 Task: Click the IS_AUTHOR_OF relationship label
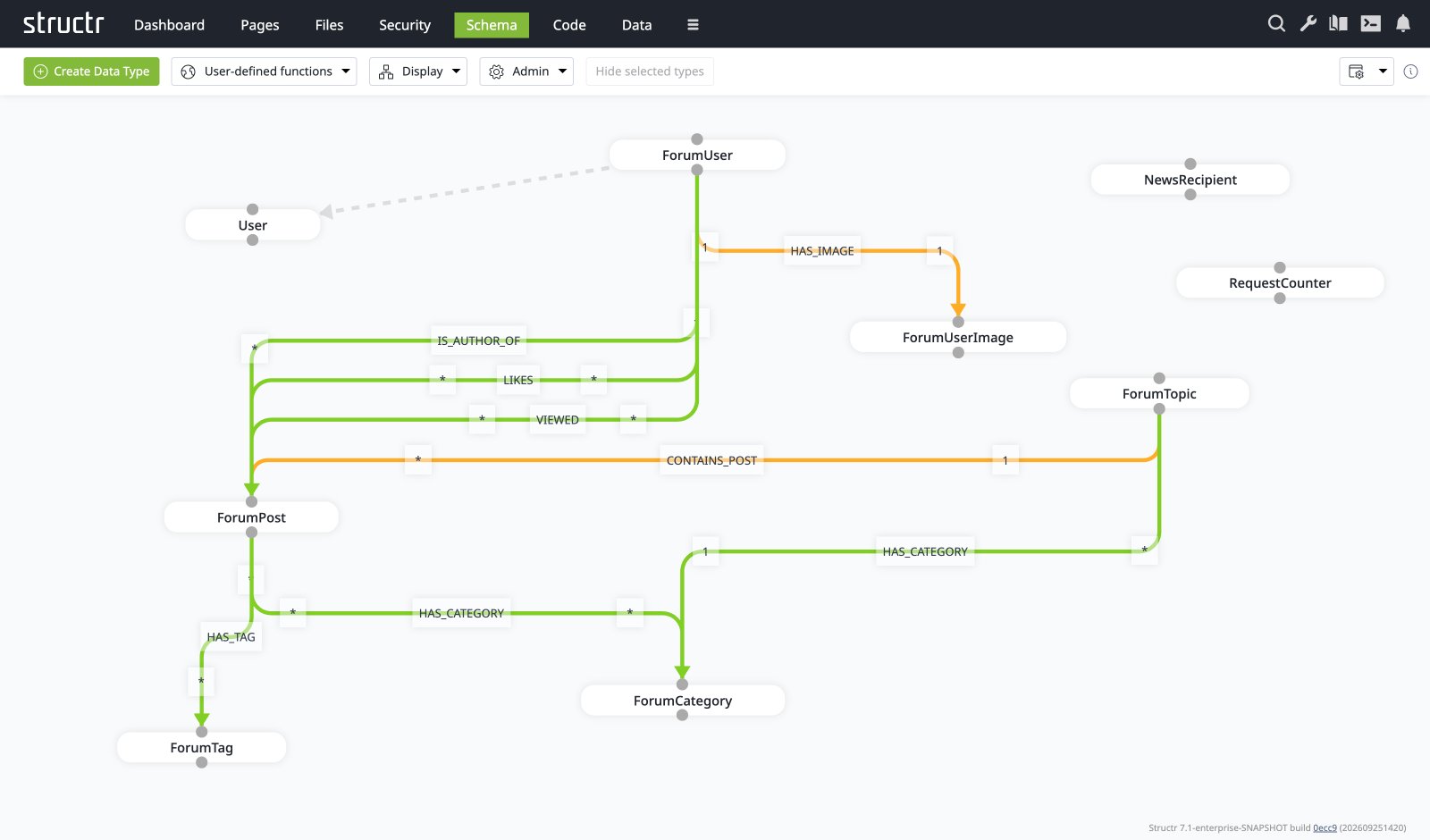pyautogui.click(x=478, y=340)
